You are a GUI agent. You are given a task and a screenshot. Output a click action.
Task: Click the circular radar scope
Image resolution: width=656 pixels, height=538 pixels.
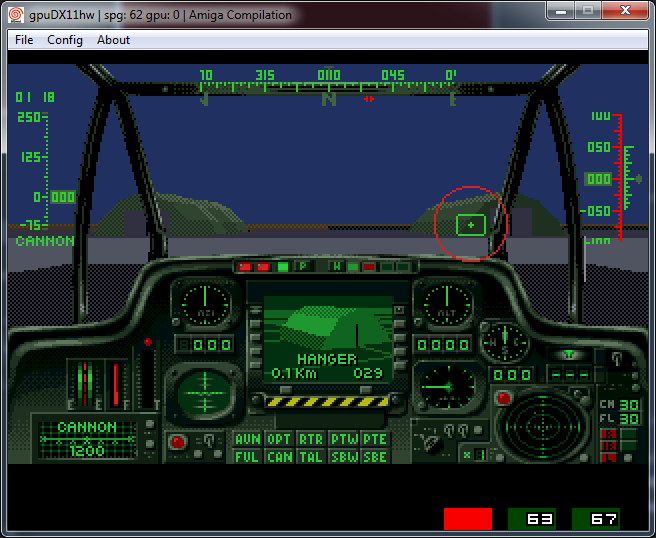click(543, 426)
